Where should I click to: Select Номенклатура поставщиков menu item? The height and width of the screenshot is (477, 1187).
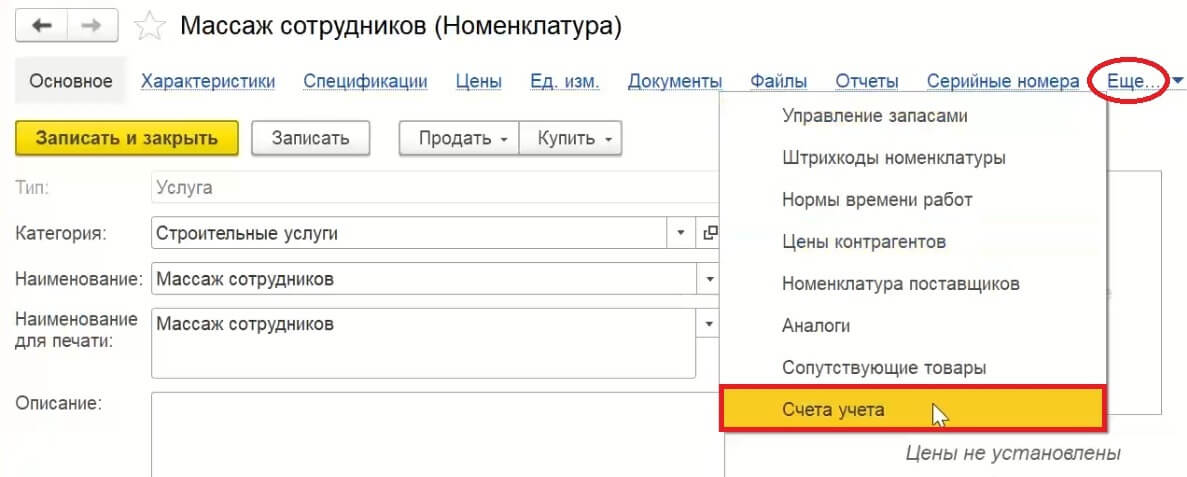click(x=913, y=284)
